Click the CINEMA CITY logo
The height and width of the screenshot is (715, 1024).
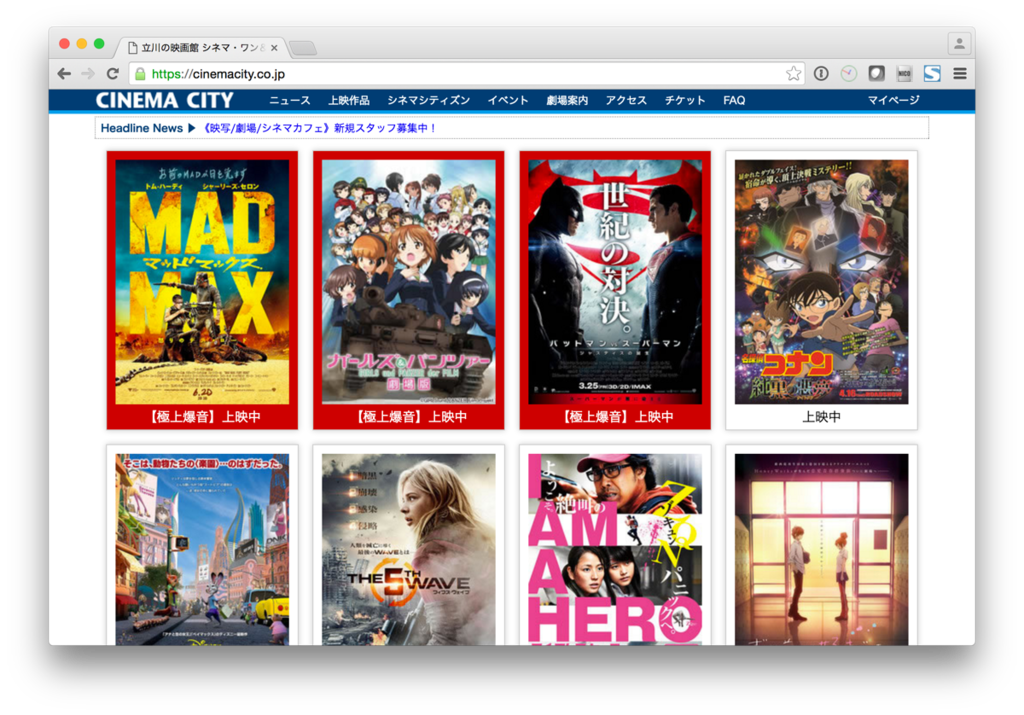165,101
